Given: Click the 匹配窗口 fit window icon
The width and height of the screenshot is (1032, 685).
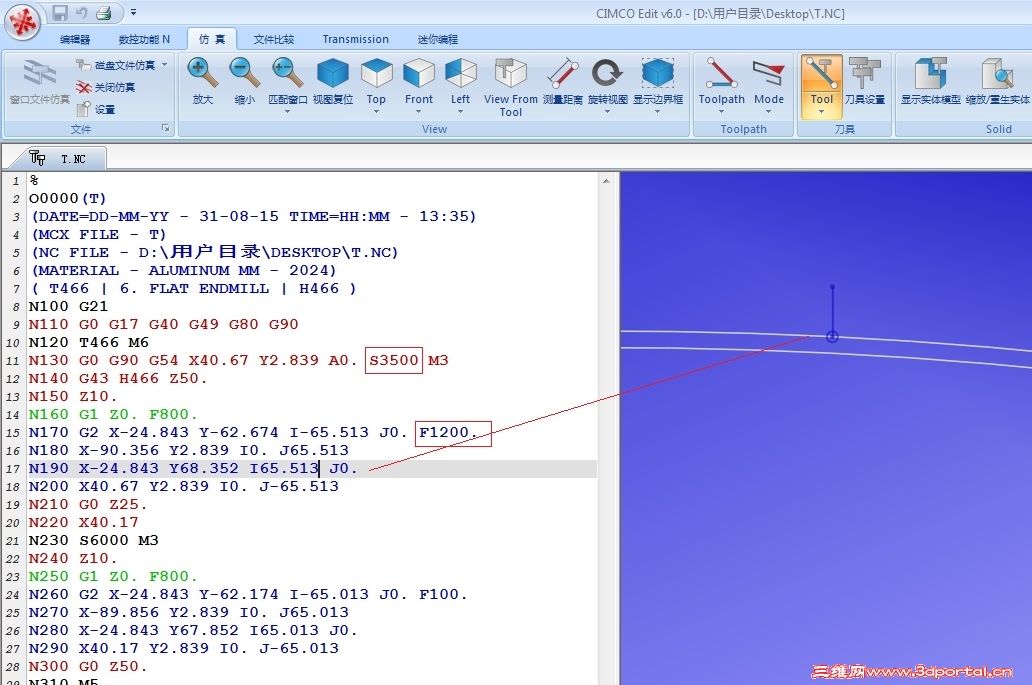Looking at the screenshot, I should 288,74.
